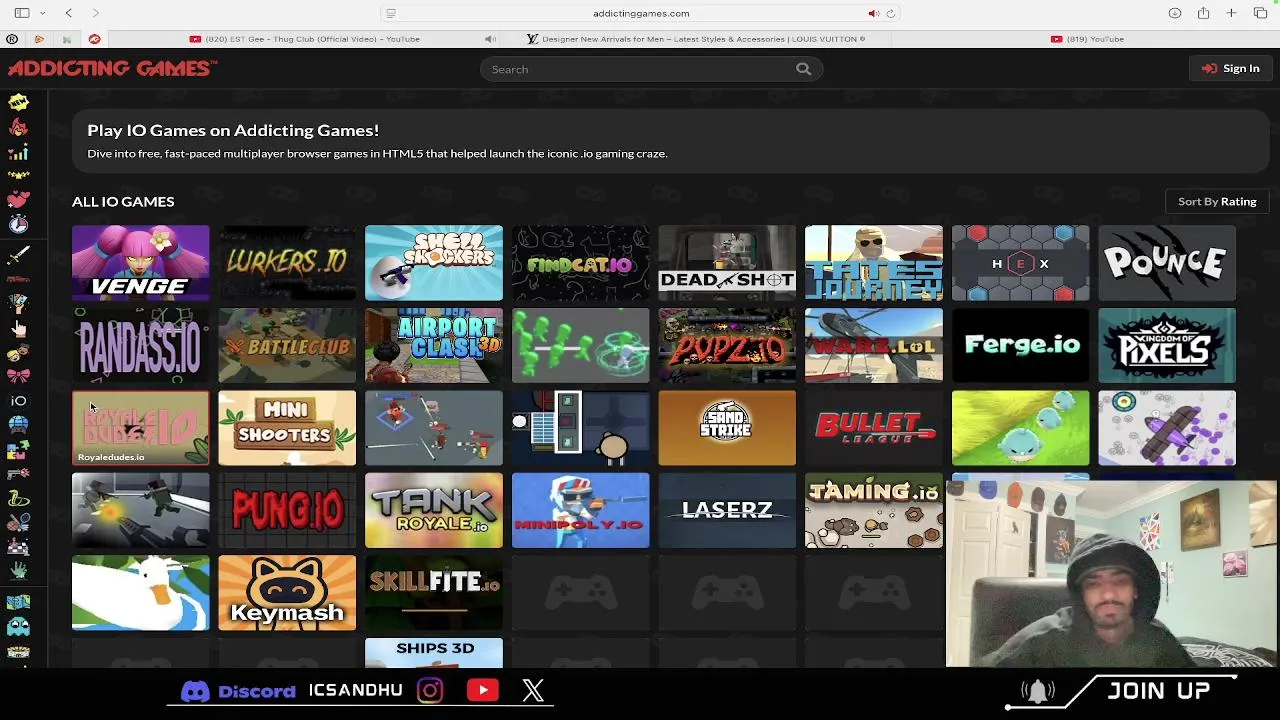Reload the addictinggames.com page
The height and width of the screenshot is (720, 1280).
click(890, 13)
